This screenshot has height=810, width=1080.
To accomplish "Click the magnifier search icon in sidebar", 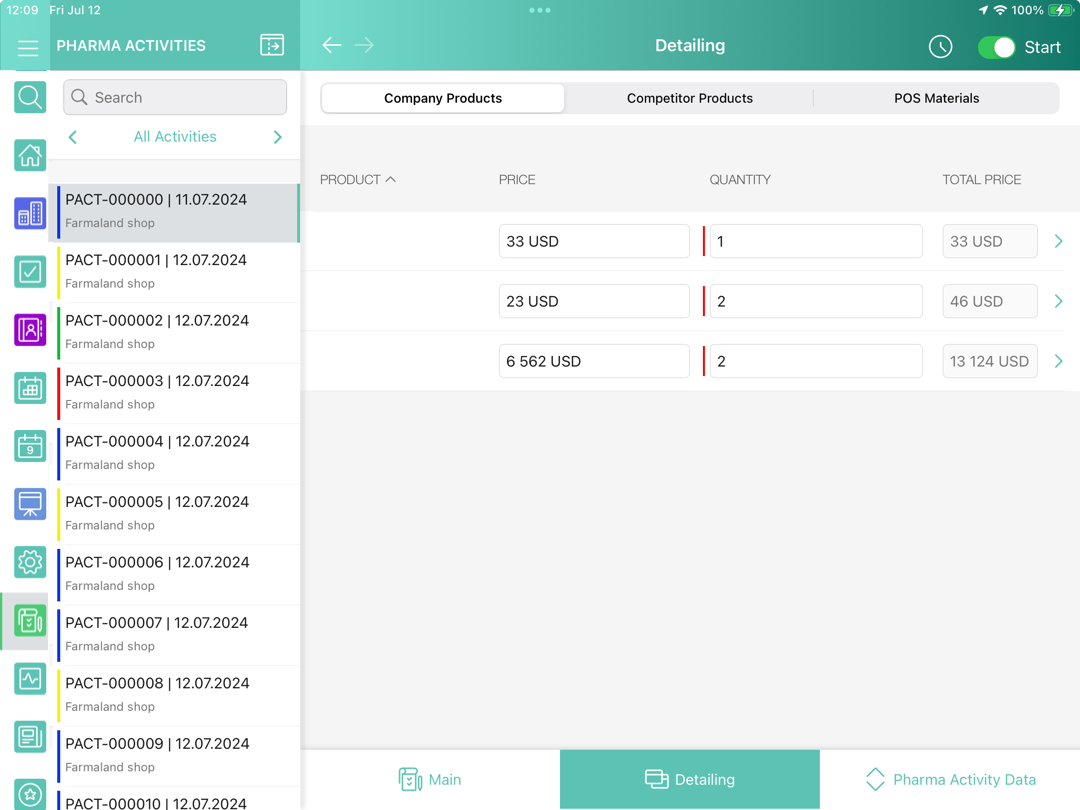I will click(x=30, y=97).
